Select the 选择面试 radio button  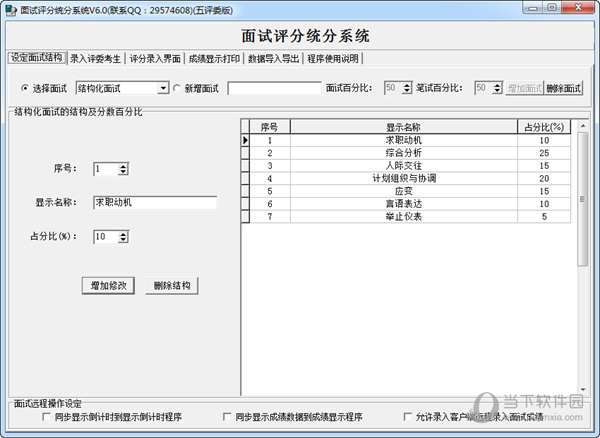coord(25,88)
